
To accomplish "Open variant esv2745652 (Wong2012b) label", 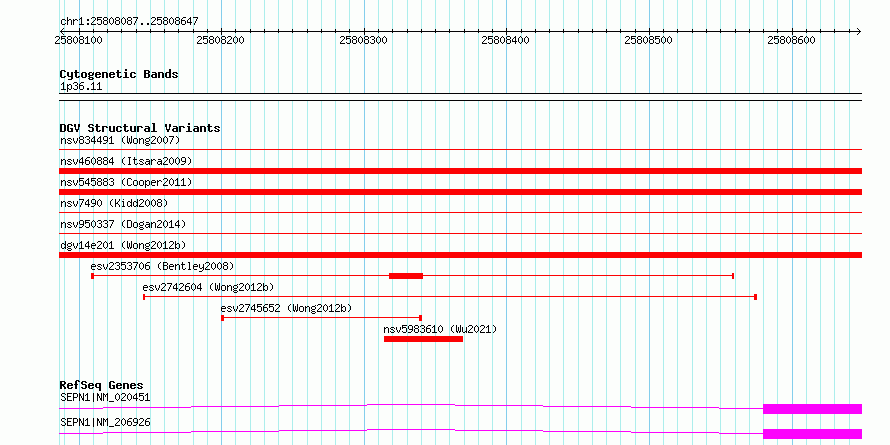I will [286, 308].
